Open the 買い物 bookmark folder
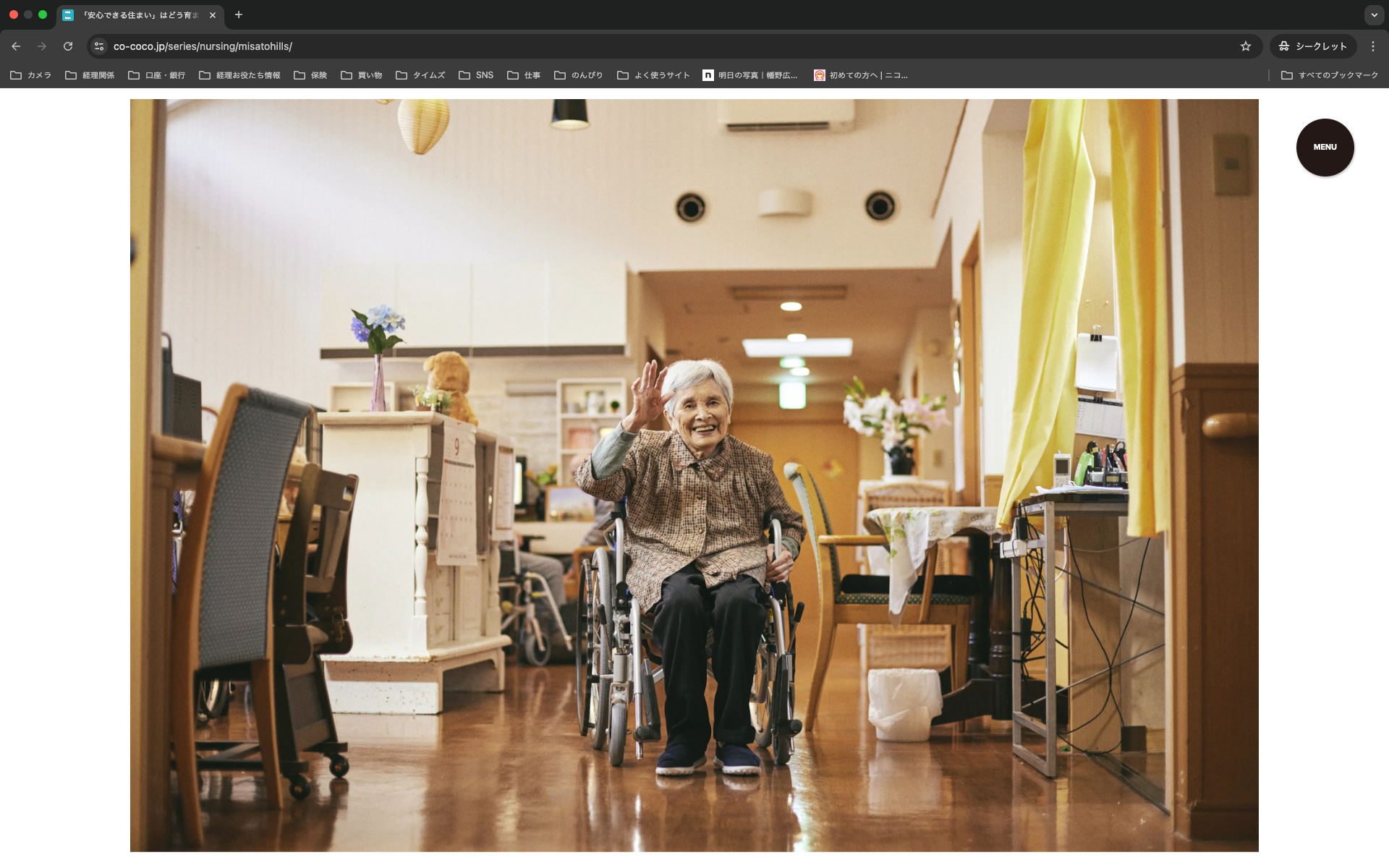The height and width of the screenshot is (868, 1389). [x=362, y=75]
